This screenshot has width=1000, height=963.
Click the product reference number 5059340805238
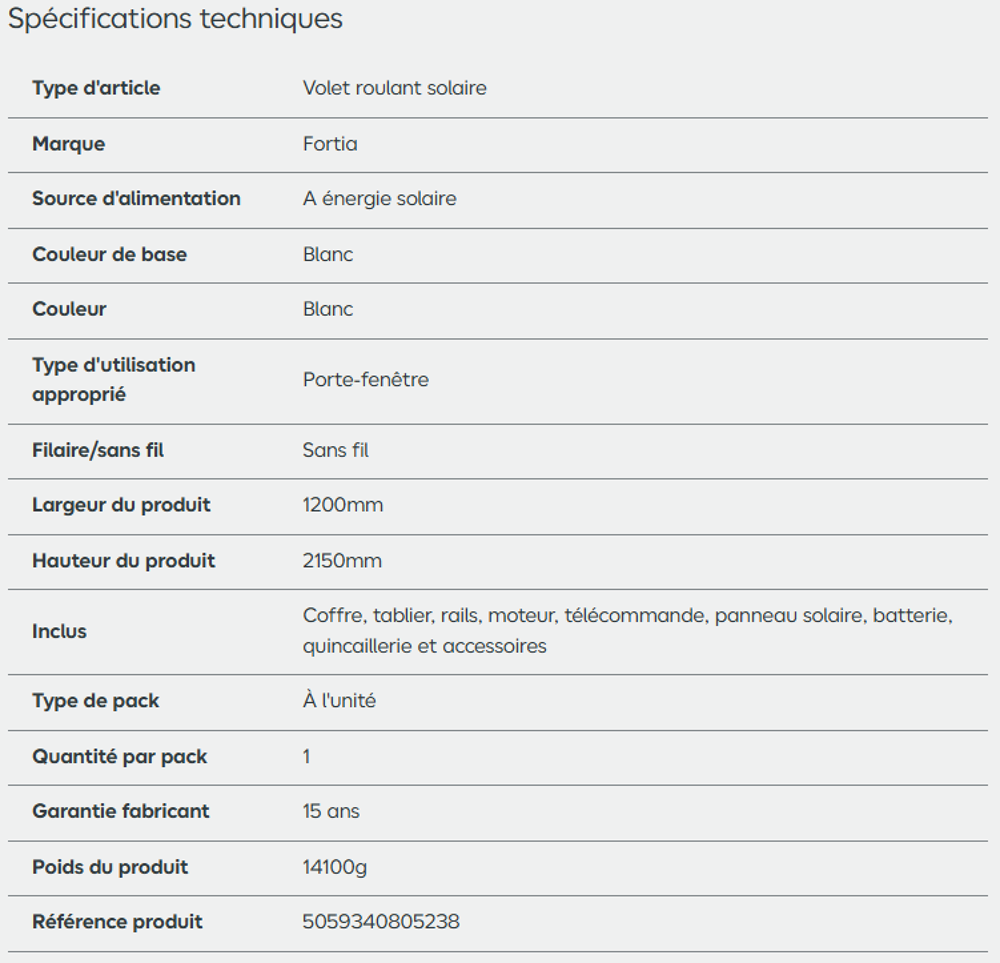pos(381,922)
